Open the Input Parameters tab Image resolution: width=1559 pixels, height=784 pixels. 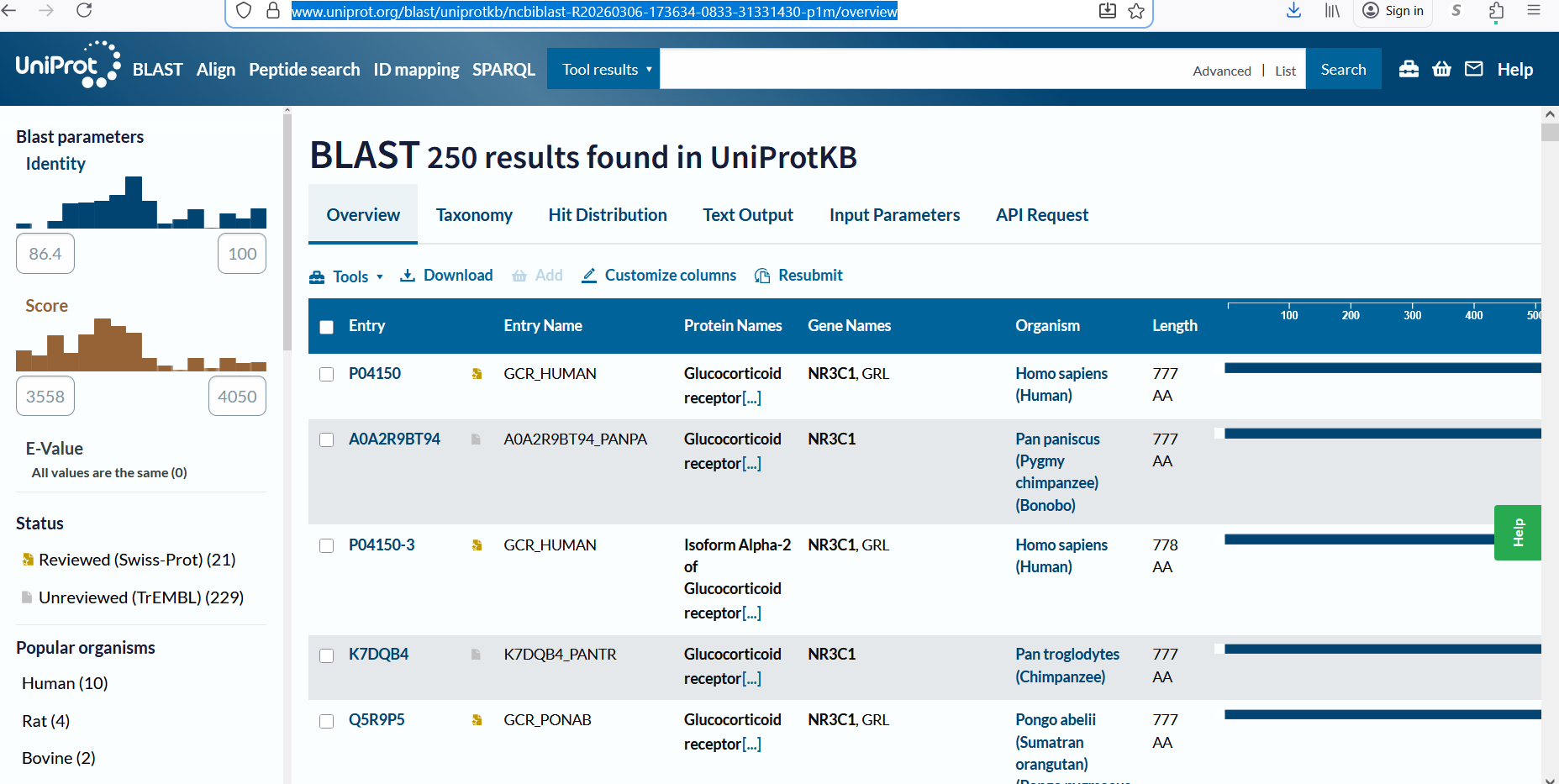894,215
